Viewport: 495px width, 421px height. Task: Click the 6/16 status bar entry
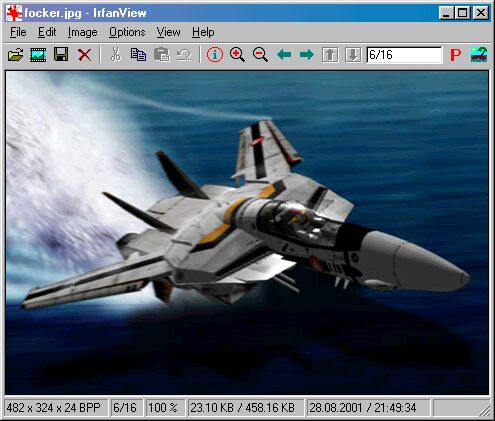(x=126, y=408)
